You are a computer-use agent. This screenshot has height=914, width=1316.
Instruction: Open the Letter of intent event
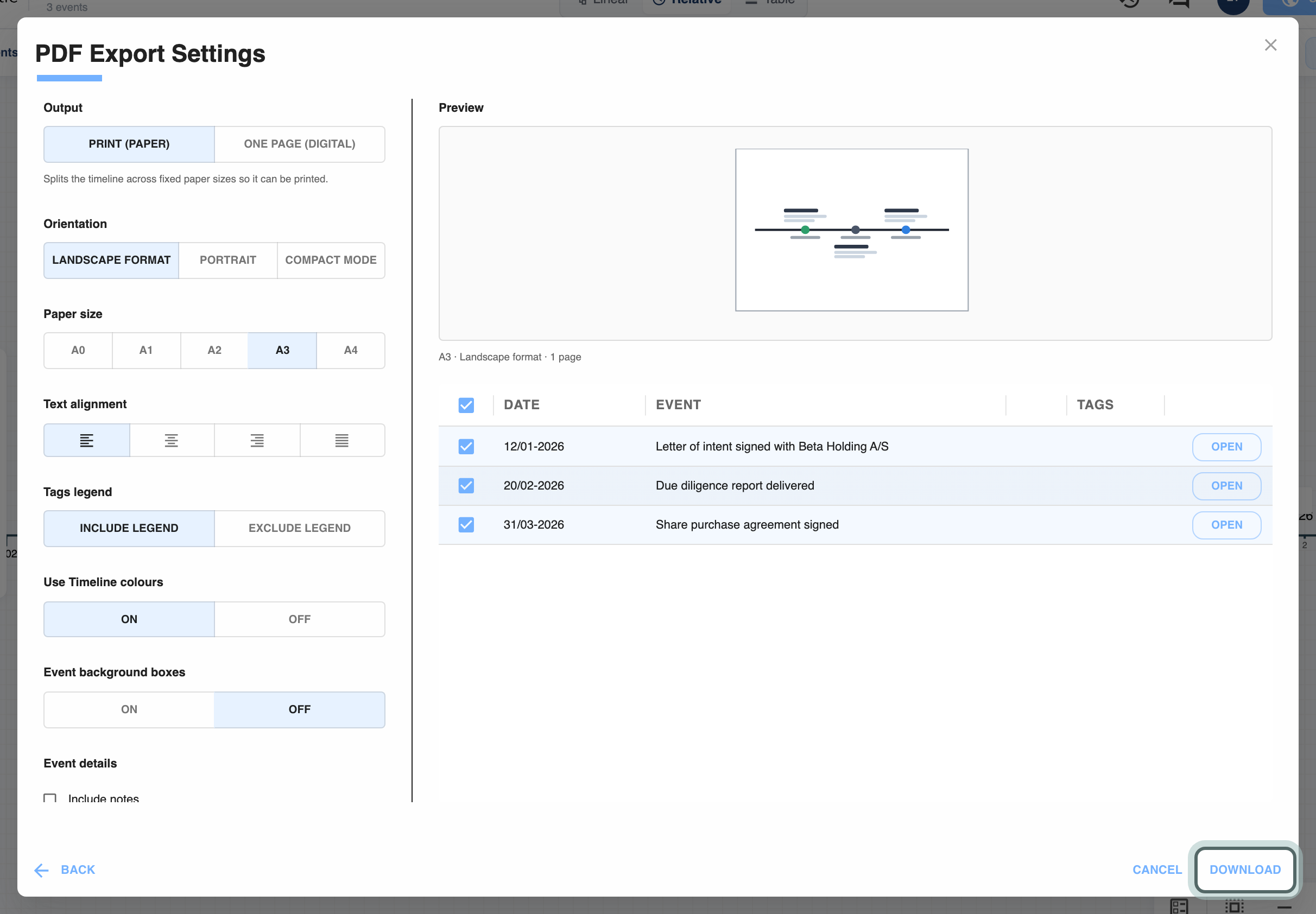click(x=1226, y=447)
